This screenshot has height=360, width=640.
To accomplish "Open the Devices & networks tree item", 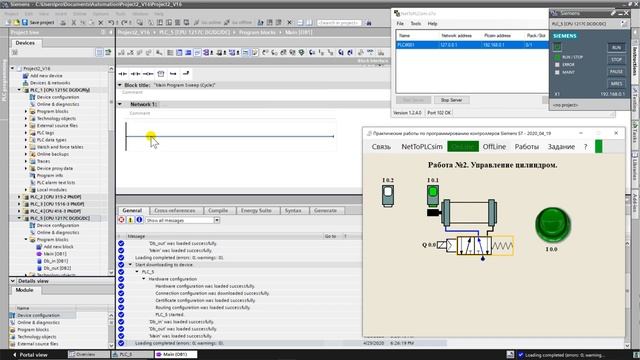I will (50, 83).
